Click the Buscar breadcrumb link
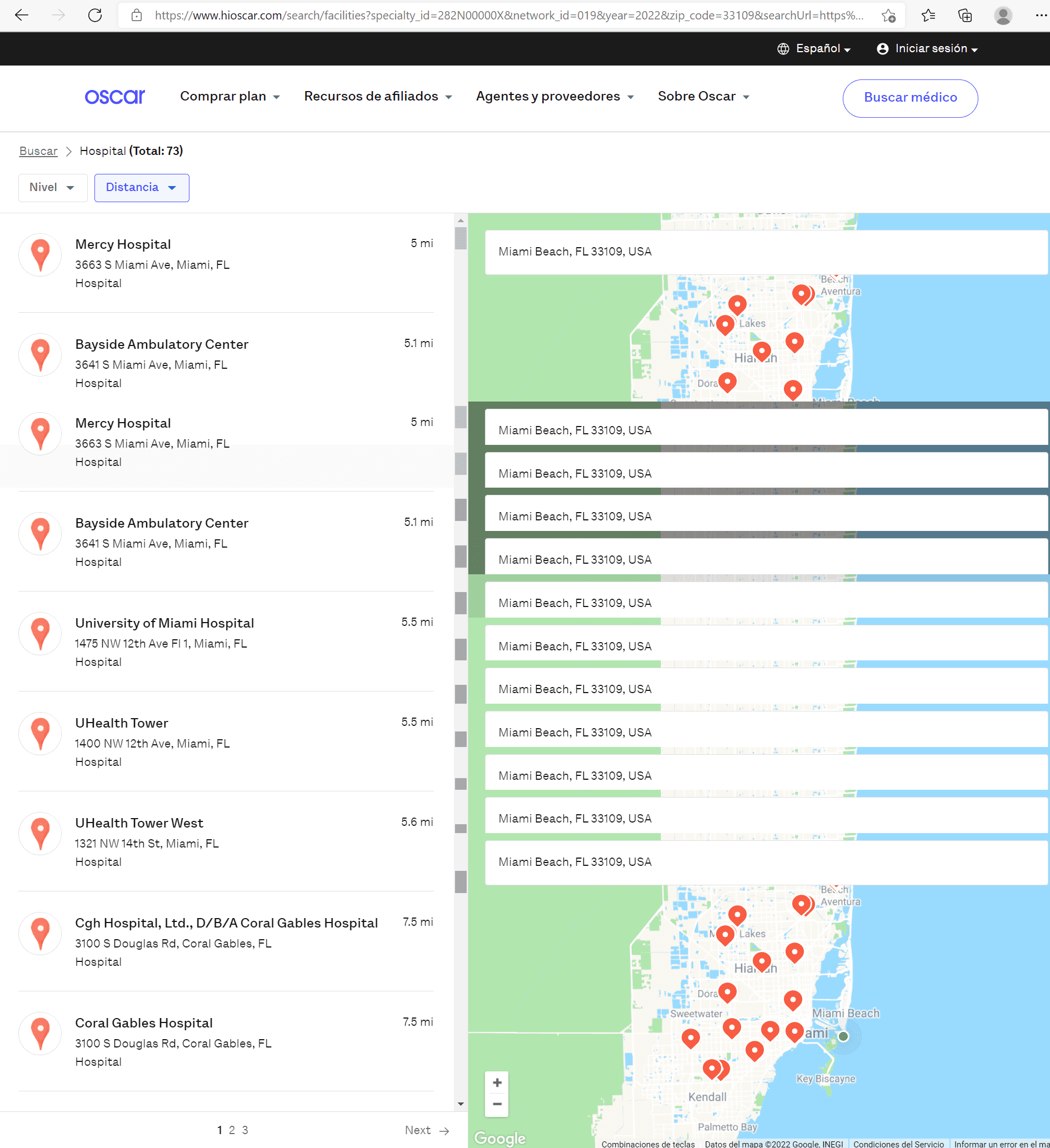 pyautogui.click(x=38, y=151)
